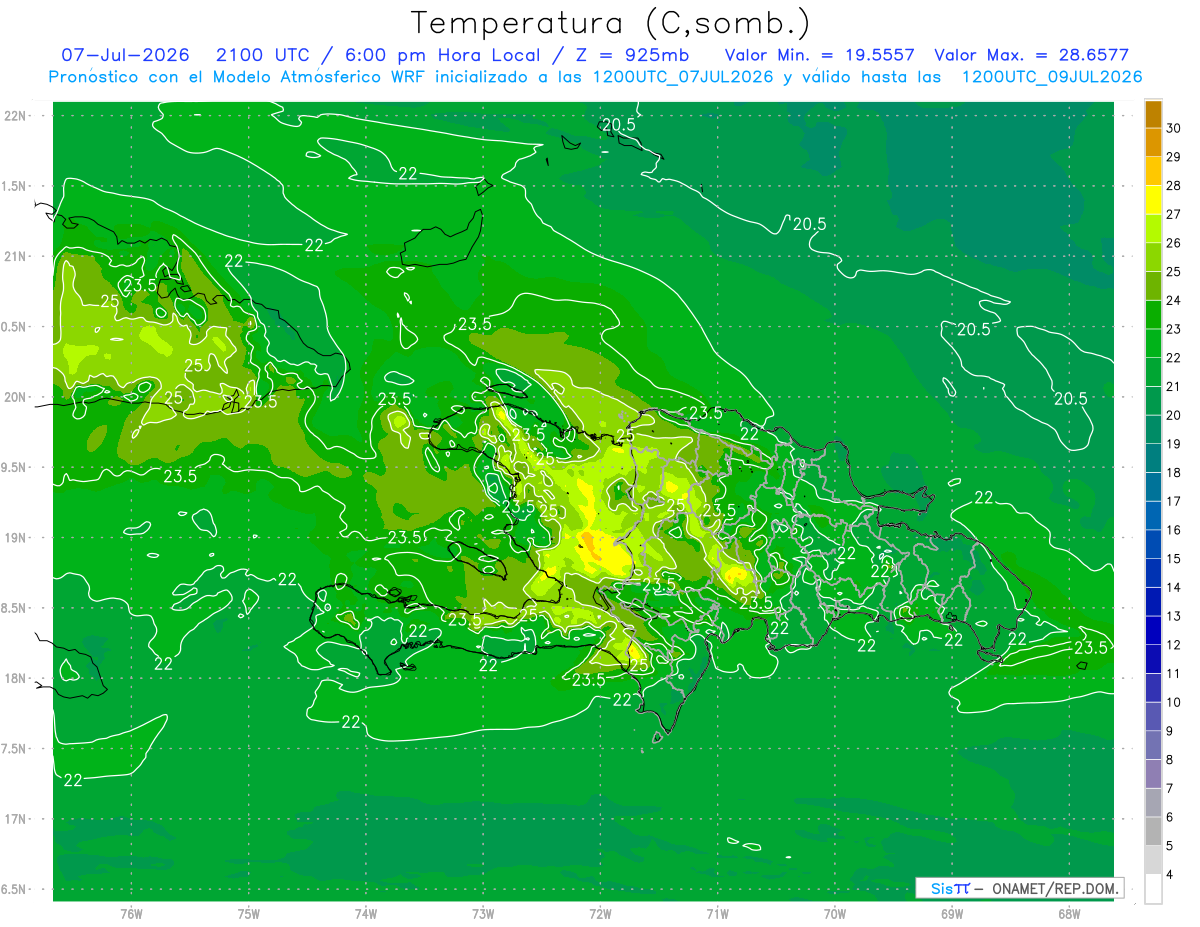Select the initialization time 1200UTC_07JUL2026
The height and width of the screenshot is (927, 1200).
pos(682,77)
